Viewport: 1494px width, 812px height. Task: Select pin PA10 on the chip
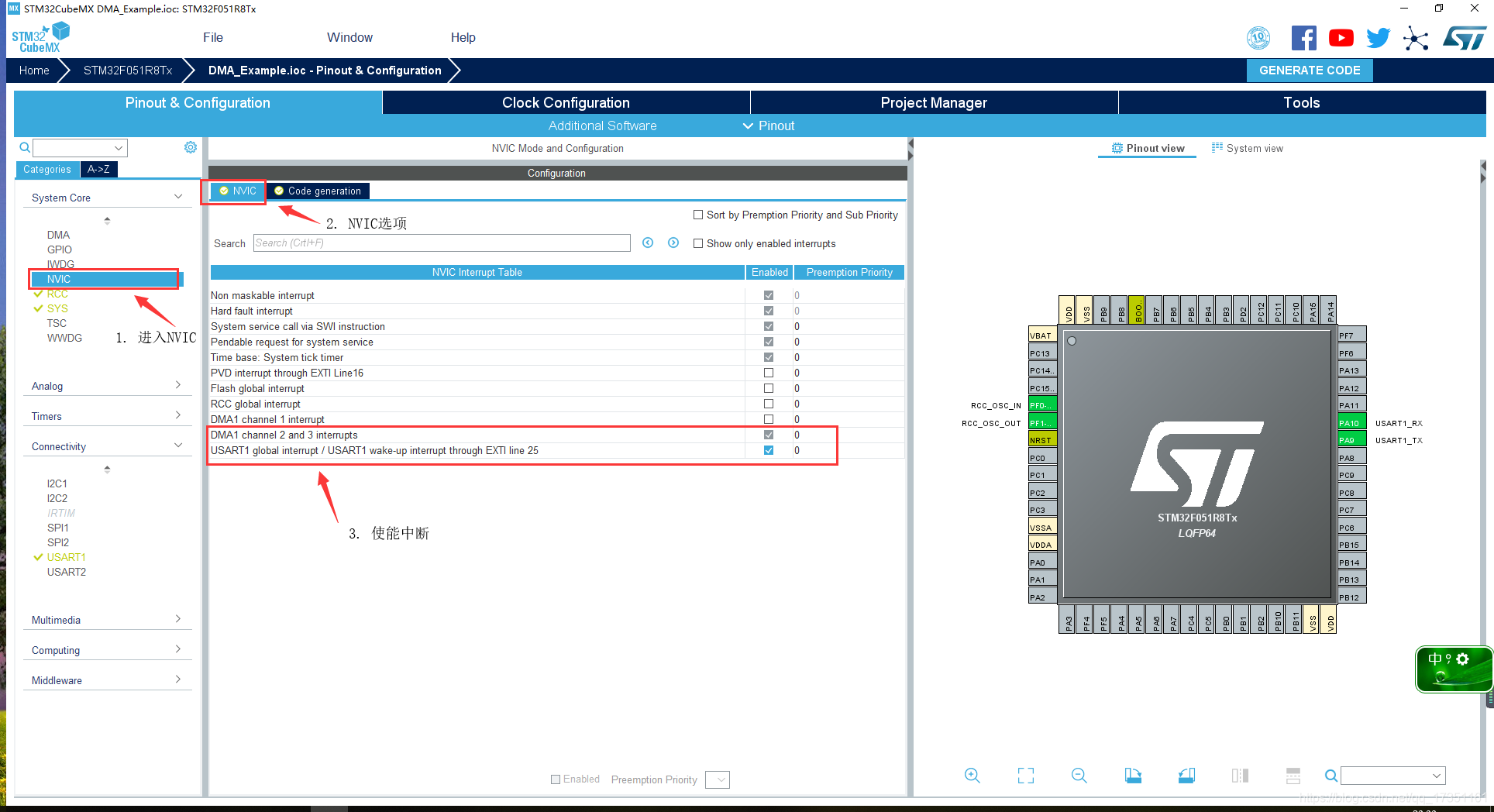1351,423
